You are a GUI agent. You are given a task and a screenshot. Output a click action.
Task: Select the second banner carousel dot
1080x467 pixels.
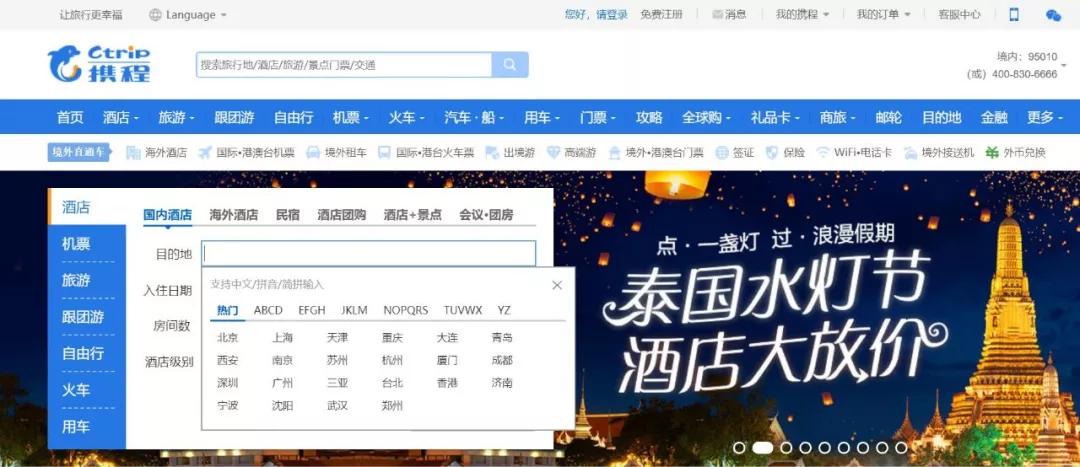pos(762,448)
